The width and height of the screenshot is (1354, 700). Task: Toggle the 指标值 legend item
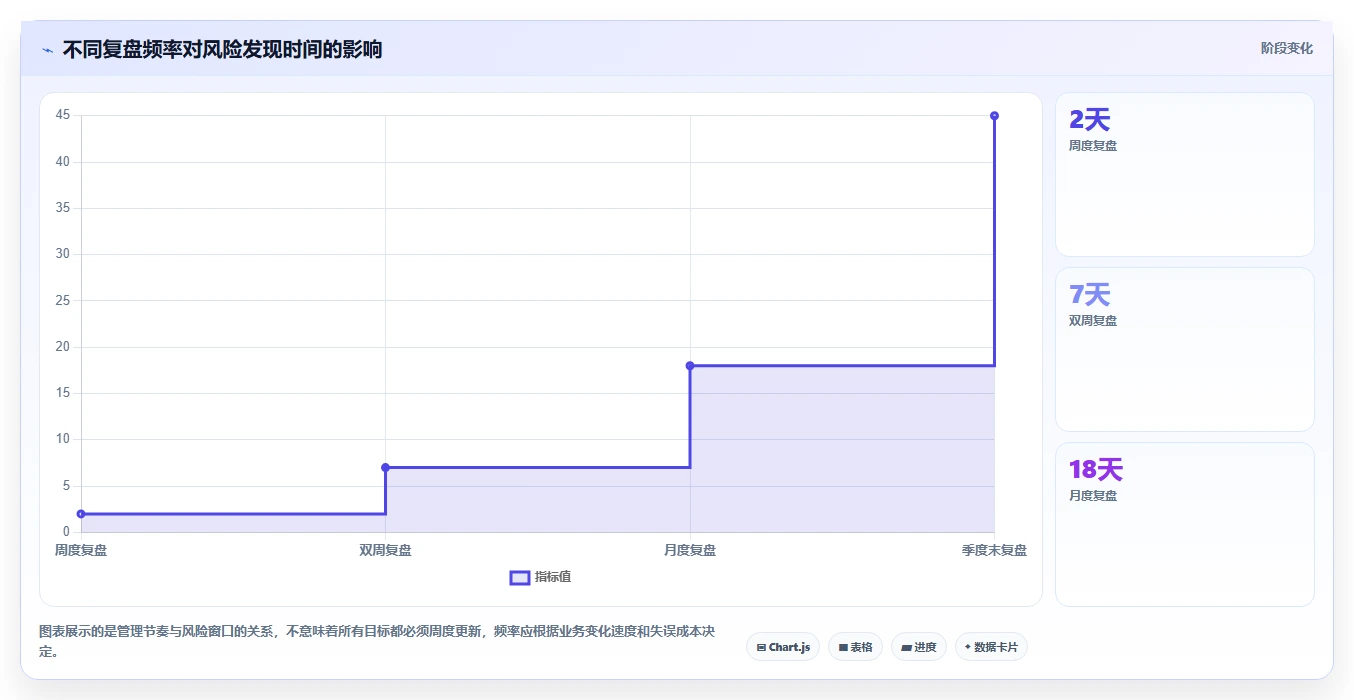coord(541,577)
